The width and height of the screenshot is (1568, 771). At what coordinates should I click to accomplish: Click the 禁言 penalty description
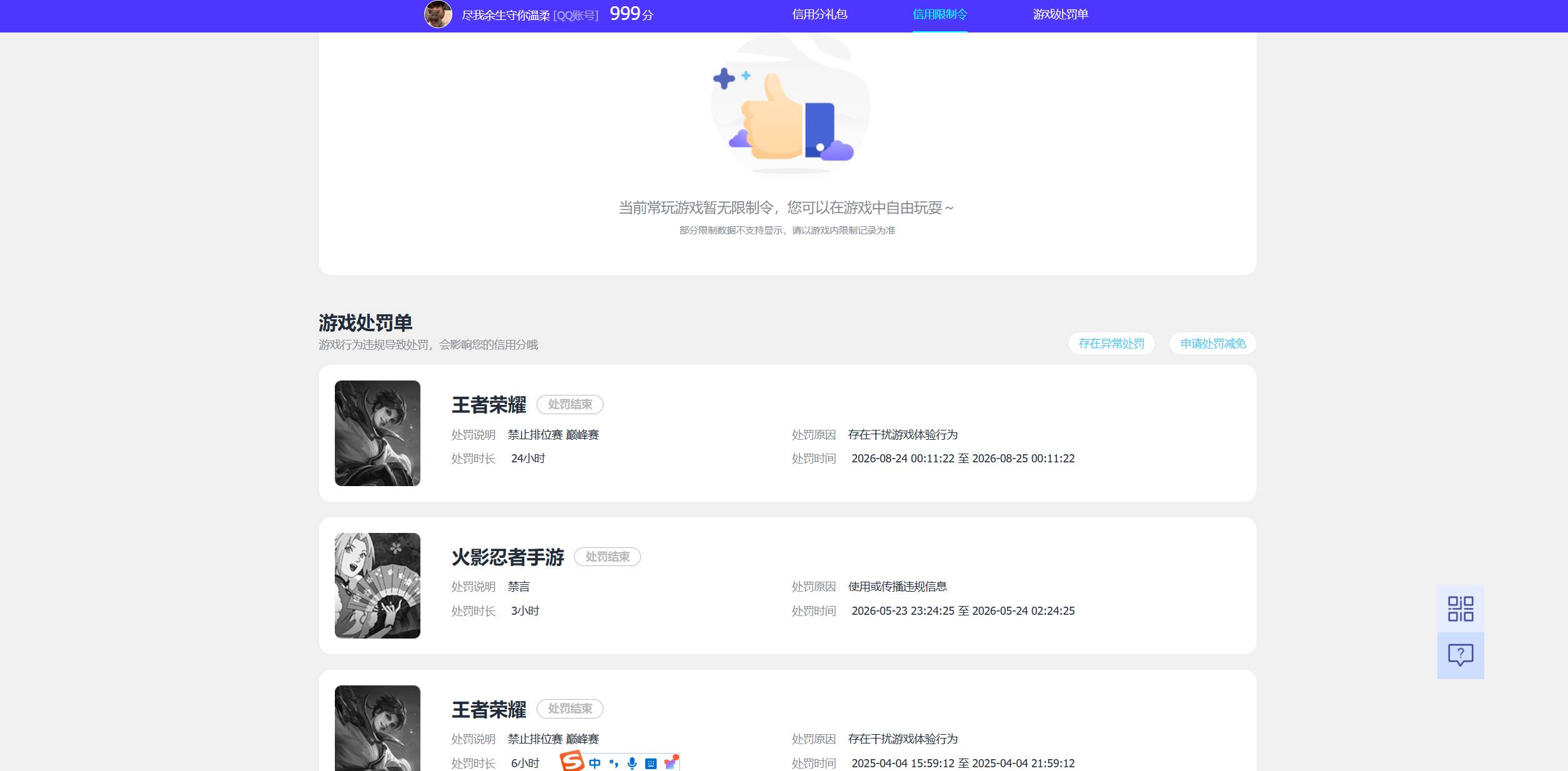519,587
